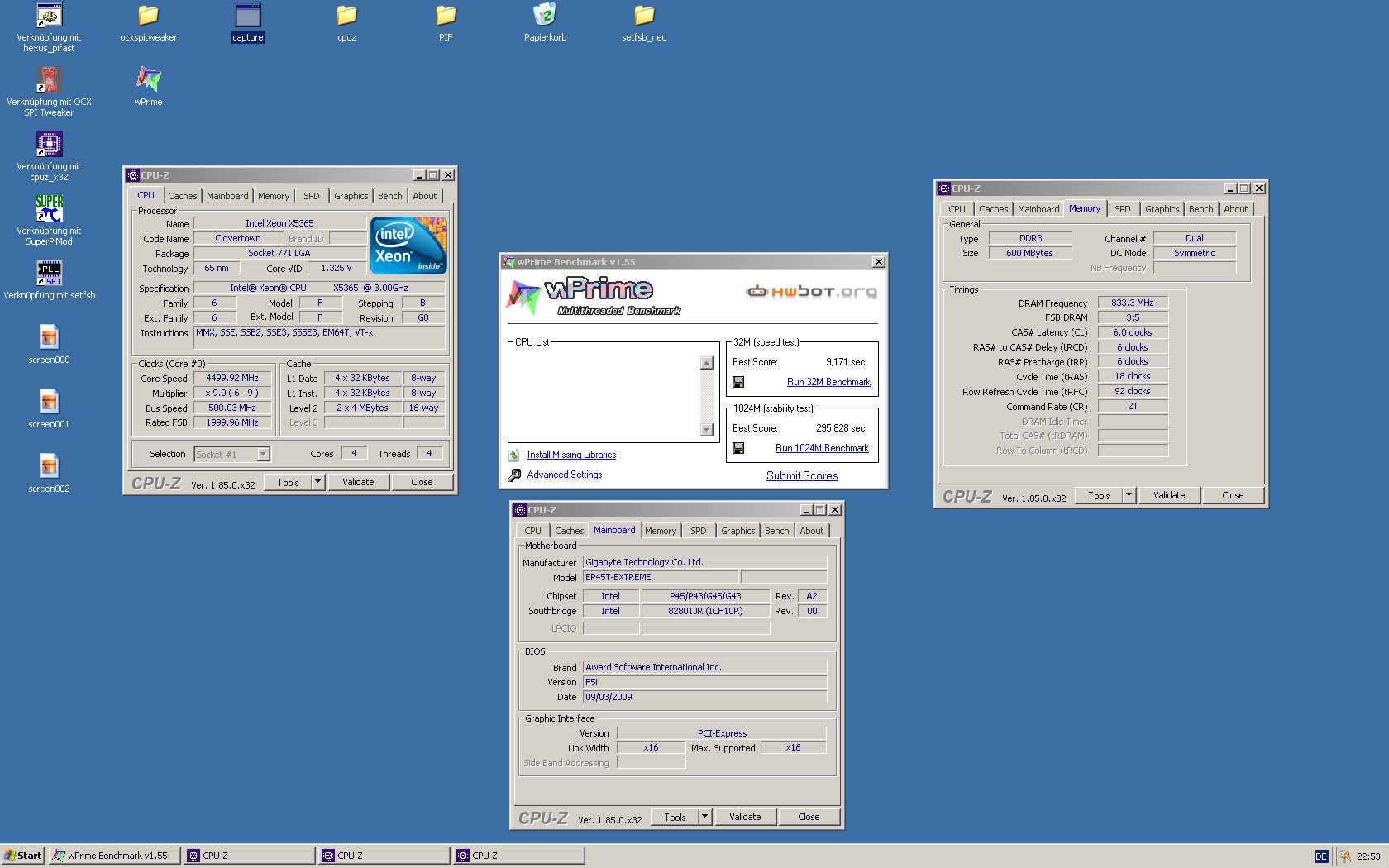Image resolution: width=1389 pixels, height=868 pixels.
Task: Click the Core Speed 4499.92 MHz value
Action: coord(232,378)
